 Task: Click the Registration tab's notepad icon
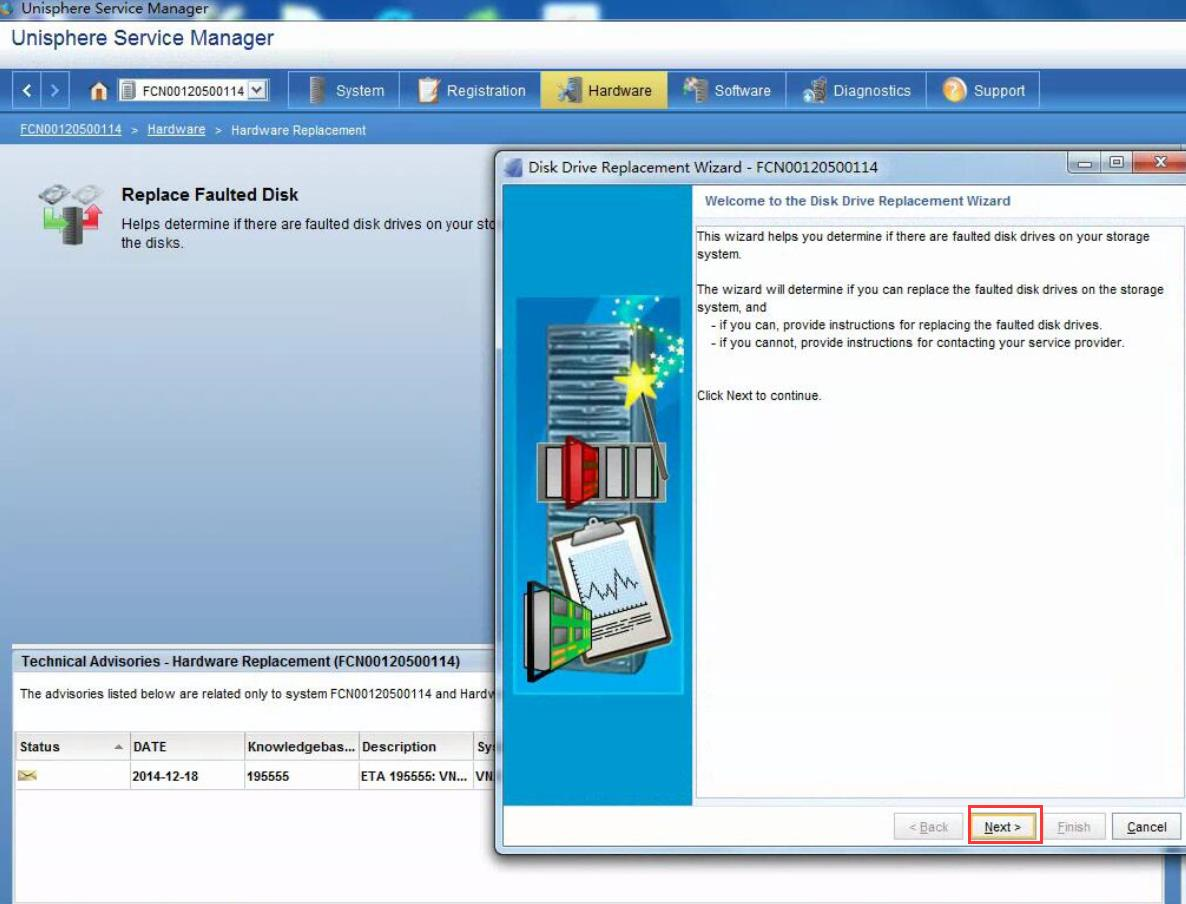click(x=428, y=90)
